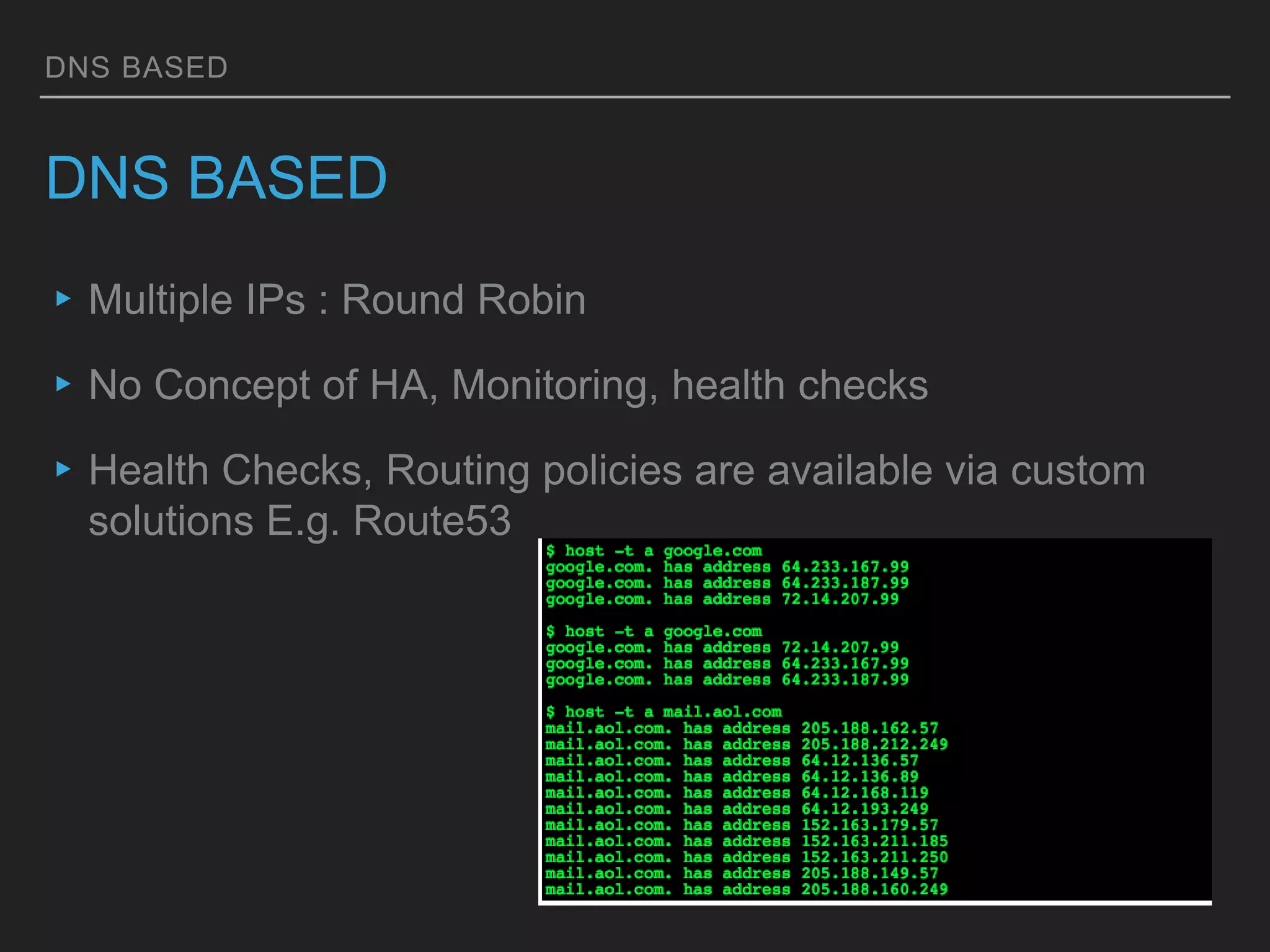The height and width of the screenshot is (952, 1270).
Task: Click the small gray DNS BASED header
Action: pos(136,68)
